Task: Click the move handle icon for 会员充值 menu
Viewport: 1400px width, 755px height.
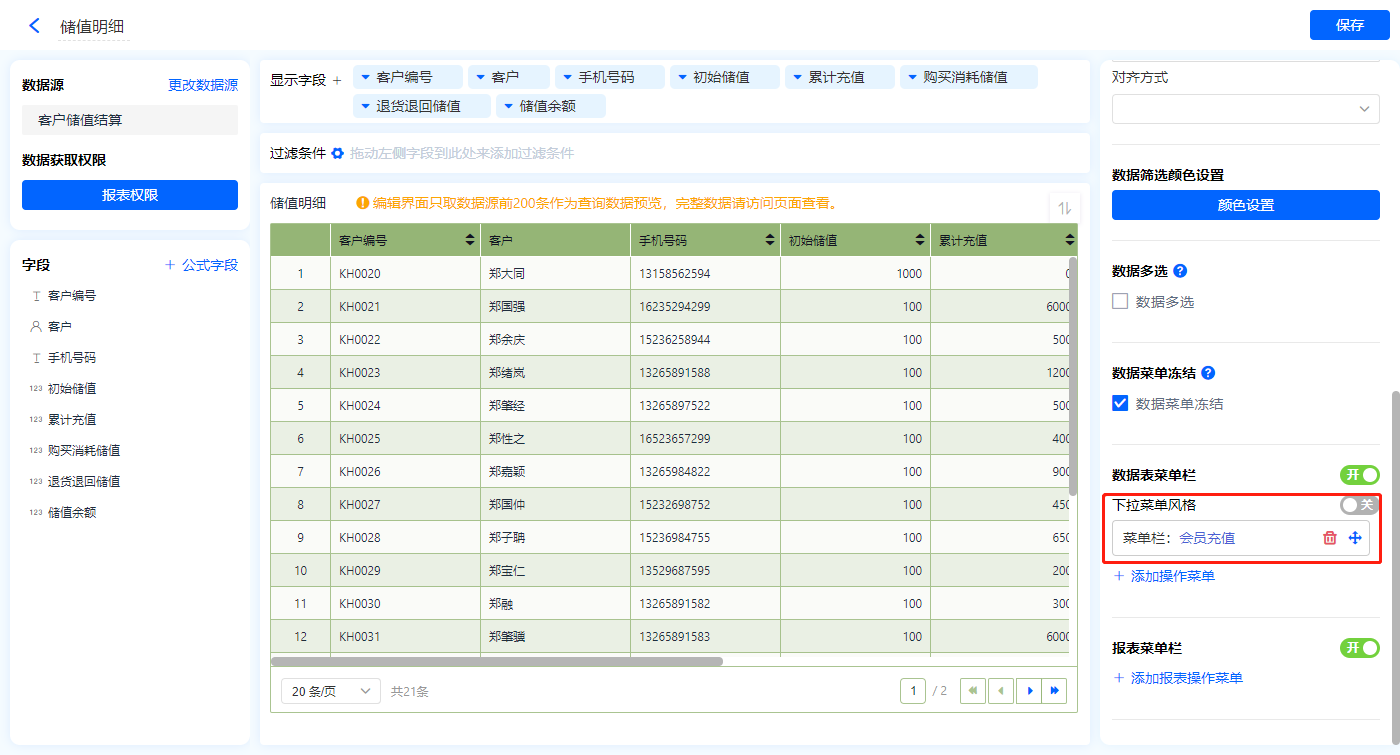Action: point(1355,538)
